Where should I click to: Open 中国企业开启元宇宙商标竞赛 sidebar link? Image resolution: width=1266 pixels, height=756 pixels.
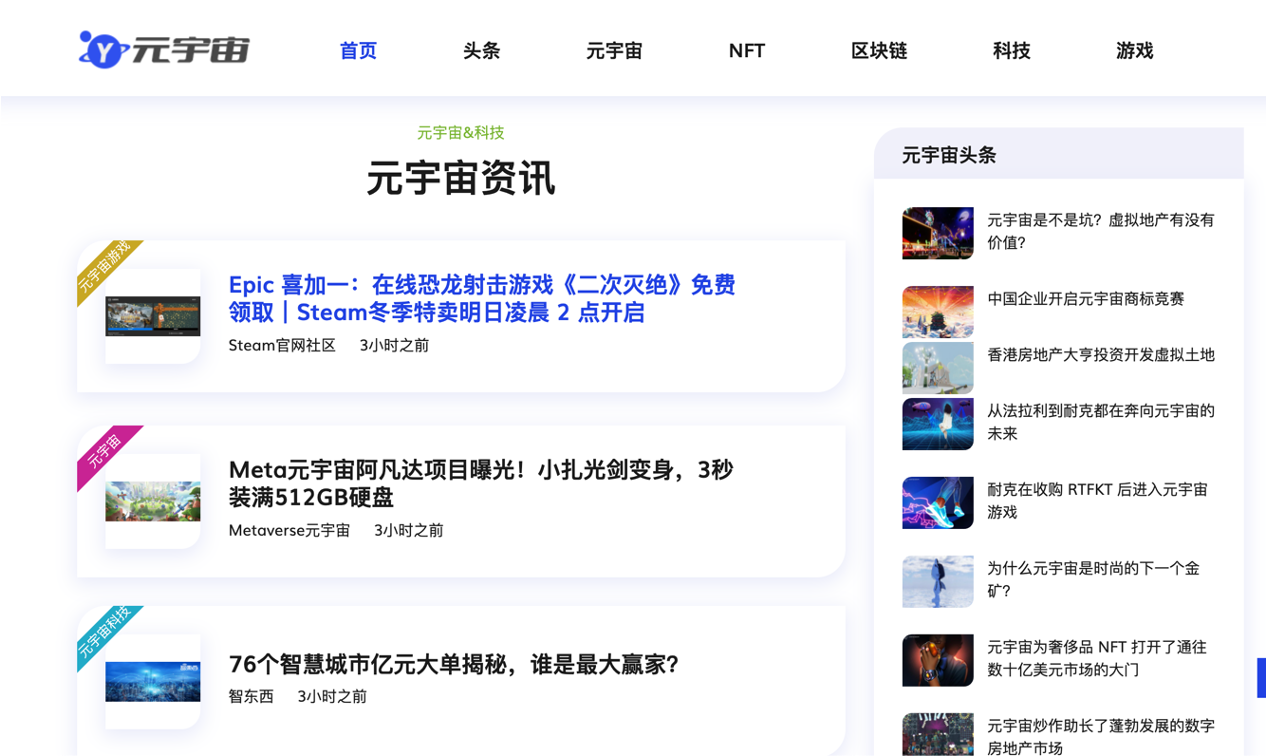click(x=1085, y=299)
